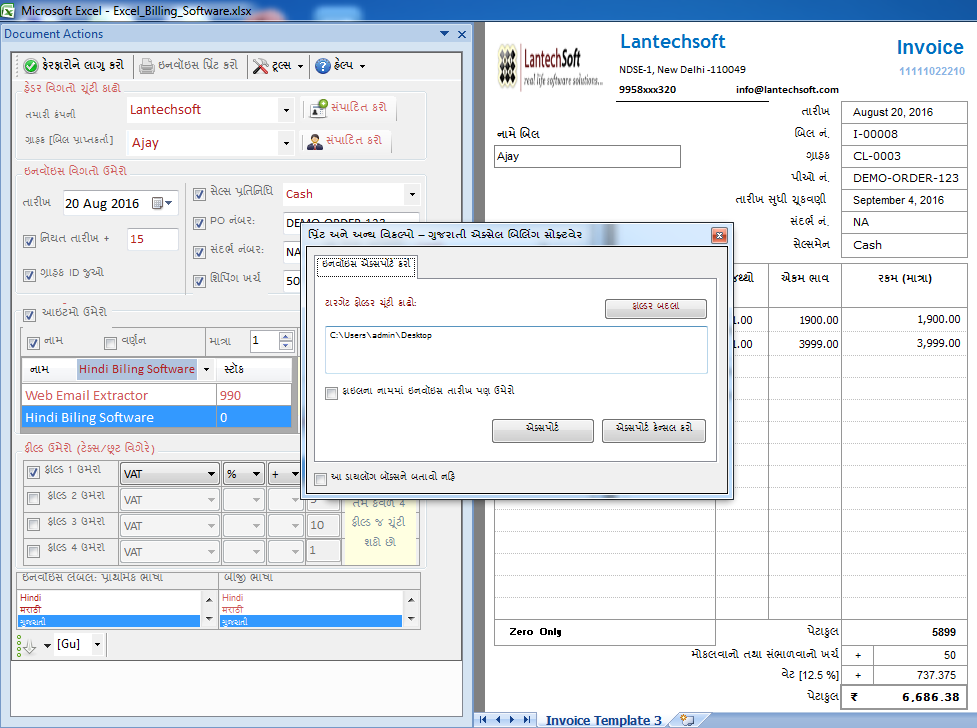
Task: Toggle the shipping cost checkbox
Action: pyautogui.click(x=199, y=281)
